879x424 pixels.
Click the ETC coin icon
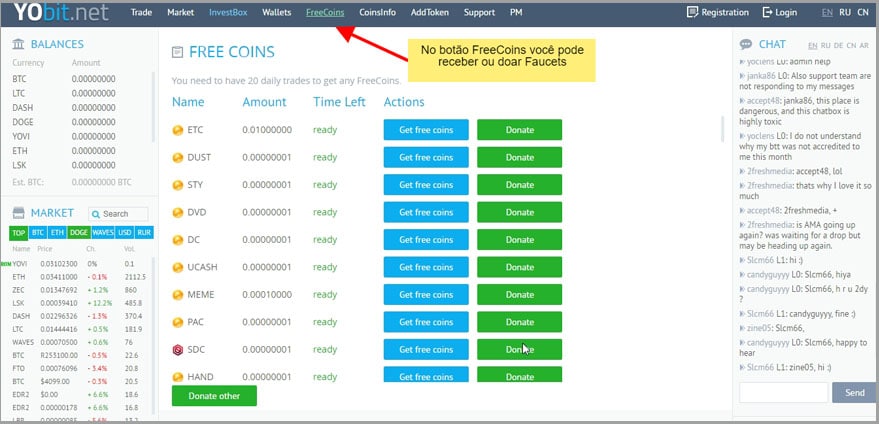[x=178, y=130]
